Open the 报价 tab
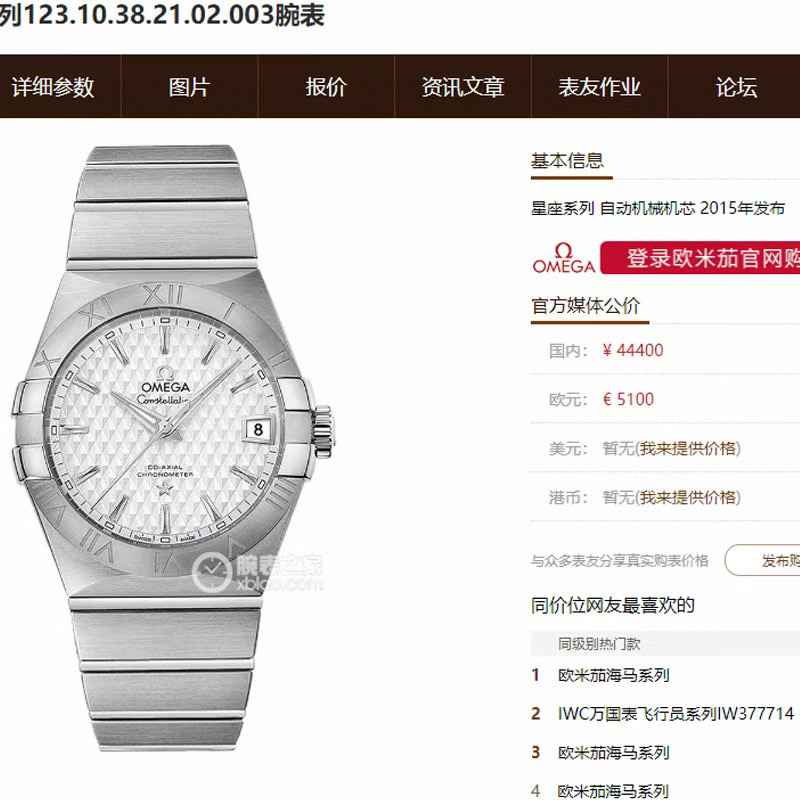Screen dimensions: 800x800 326,87
